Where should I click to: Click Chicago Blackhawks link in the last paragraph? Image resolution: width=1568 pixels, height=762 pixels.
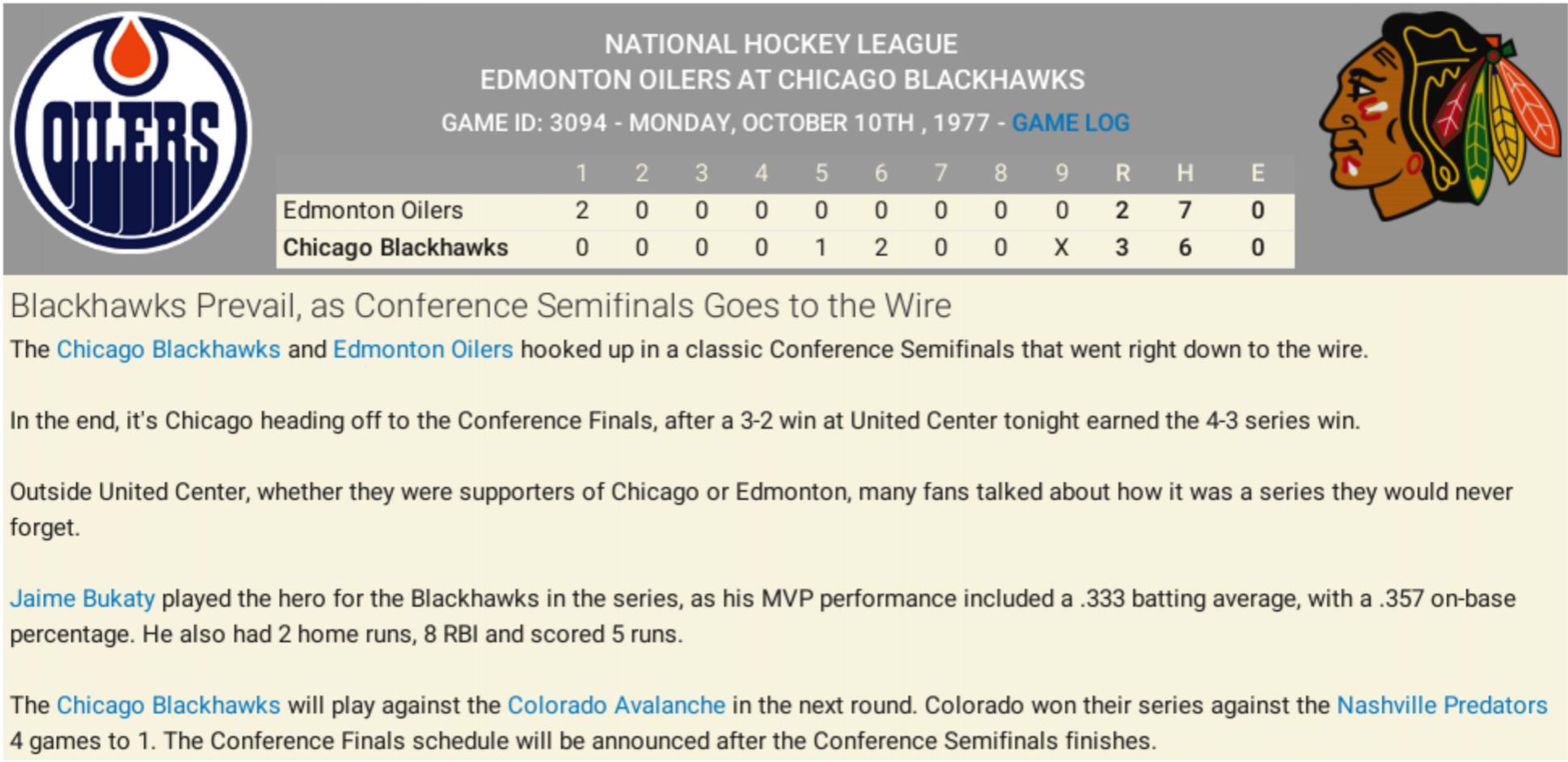point(168,705)
